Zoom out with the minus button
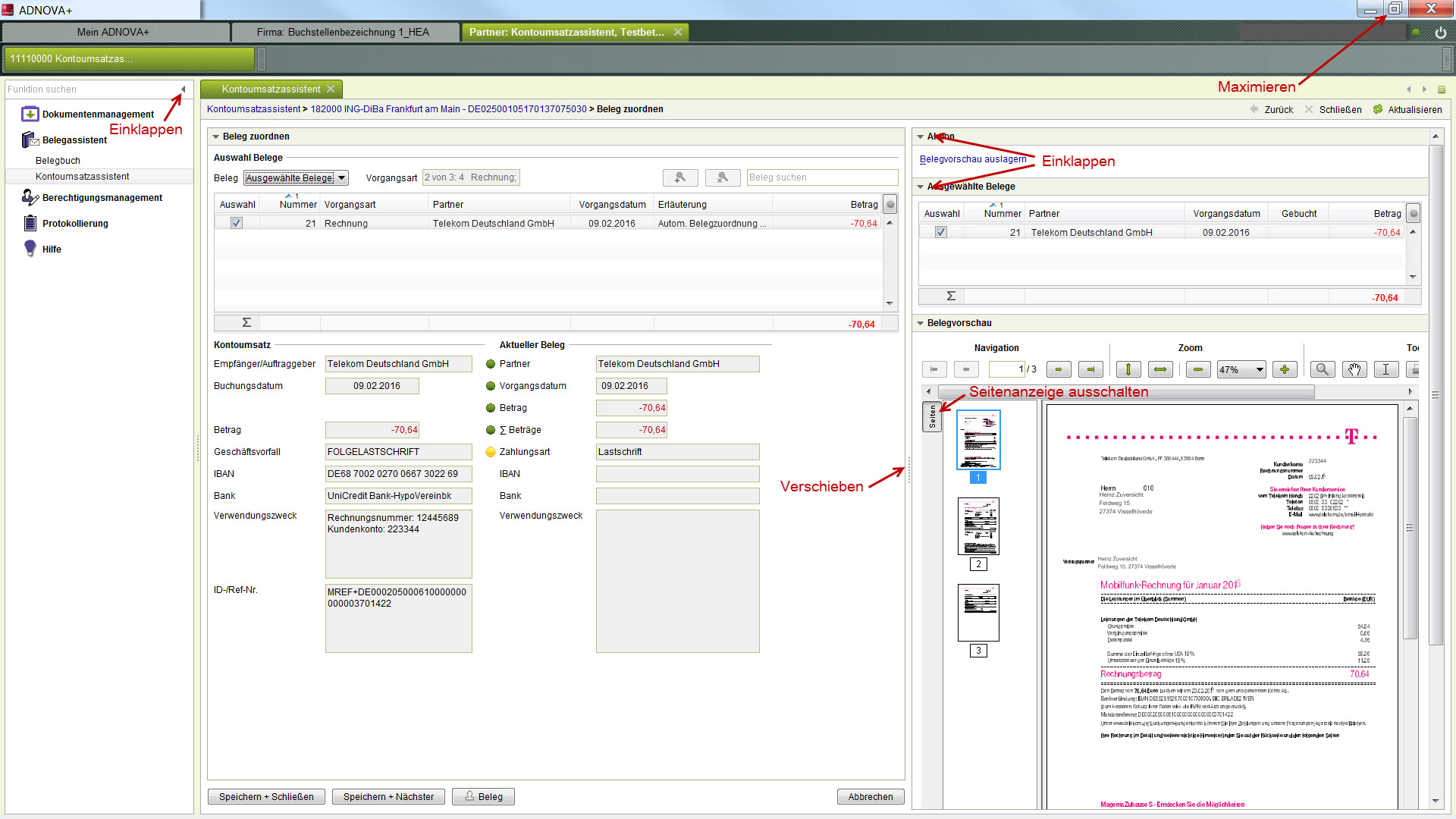This screenshot has height=819, width=1456. (1198, 369)
